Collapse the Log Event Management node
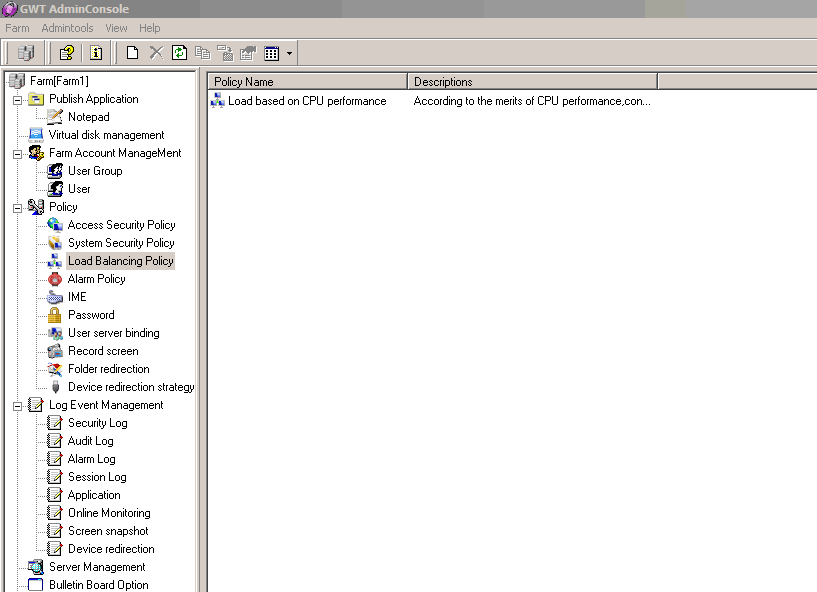This screenshot has width=817, height=592. (x=17, y=405)
